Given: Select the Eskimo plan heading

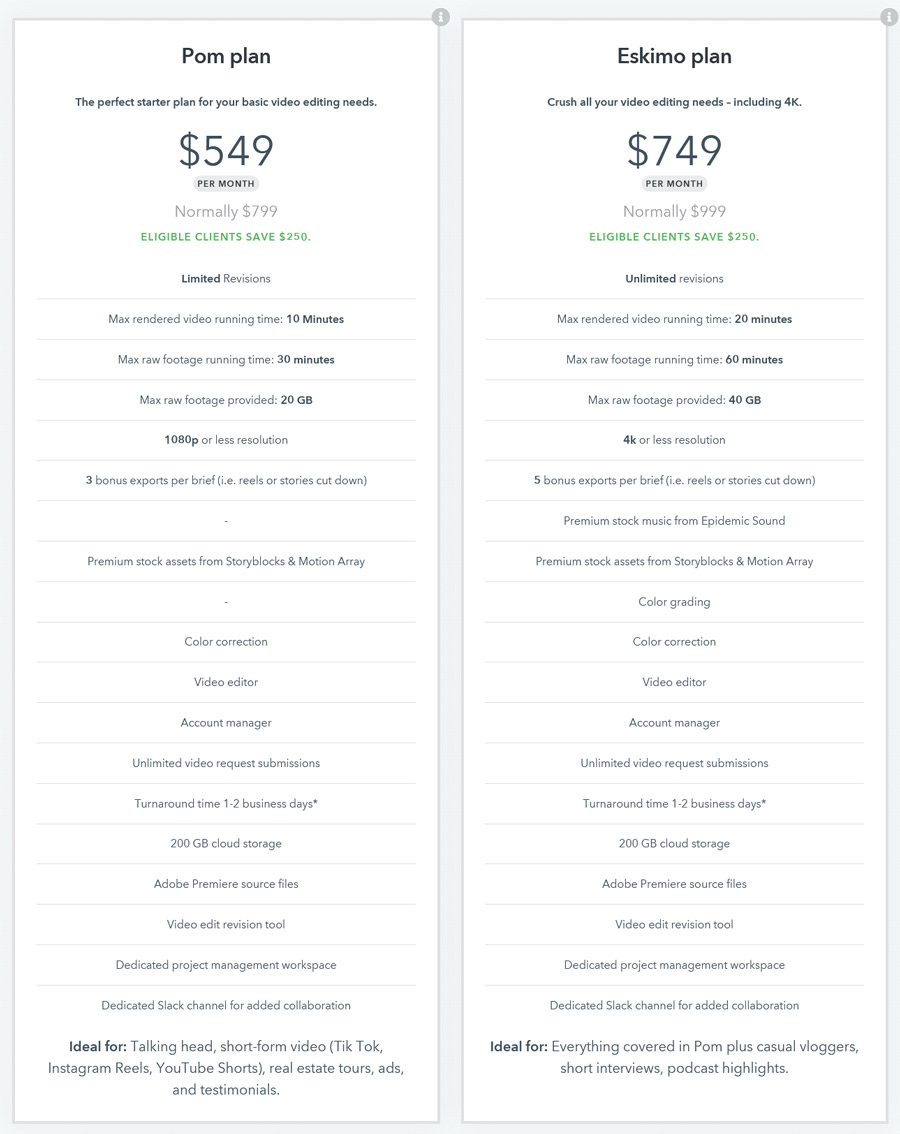Looking at the screenshot, I should tap(674, 56).
